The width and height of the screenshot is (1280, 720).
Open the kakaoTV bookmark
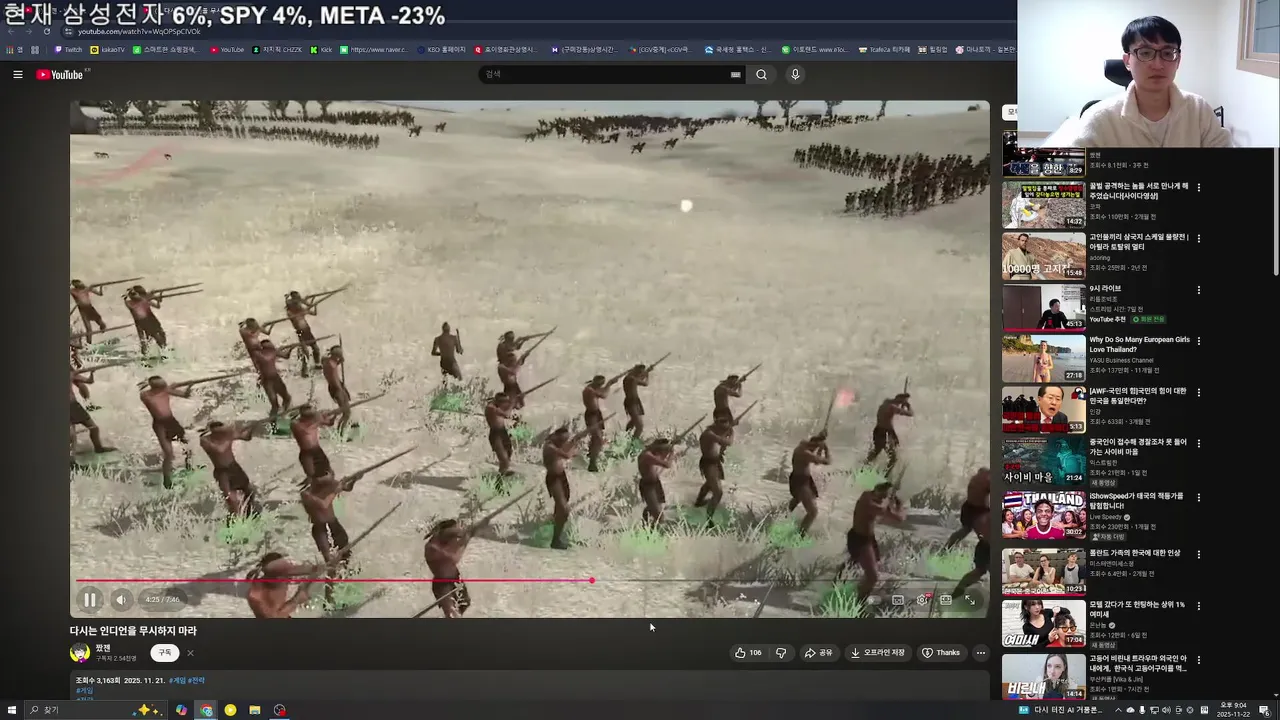[107, 49]
